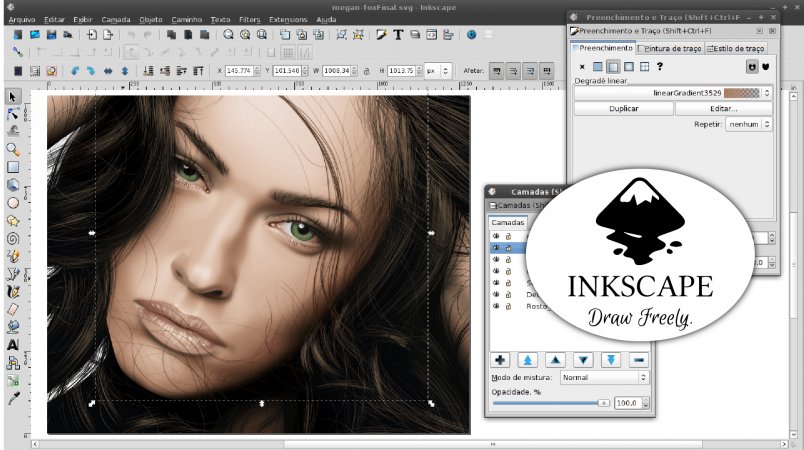This screenshot has height=450, width=804.
Task: Click the W width input field
Action: [336, 71]
